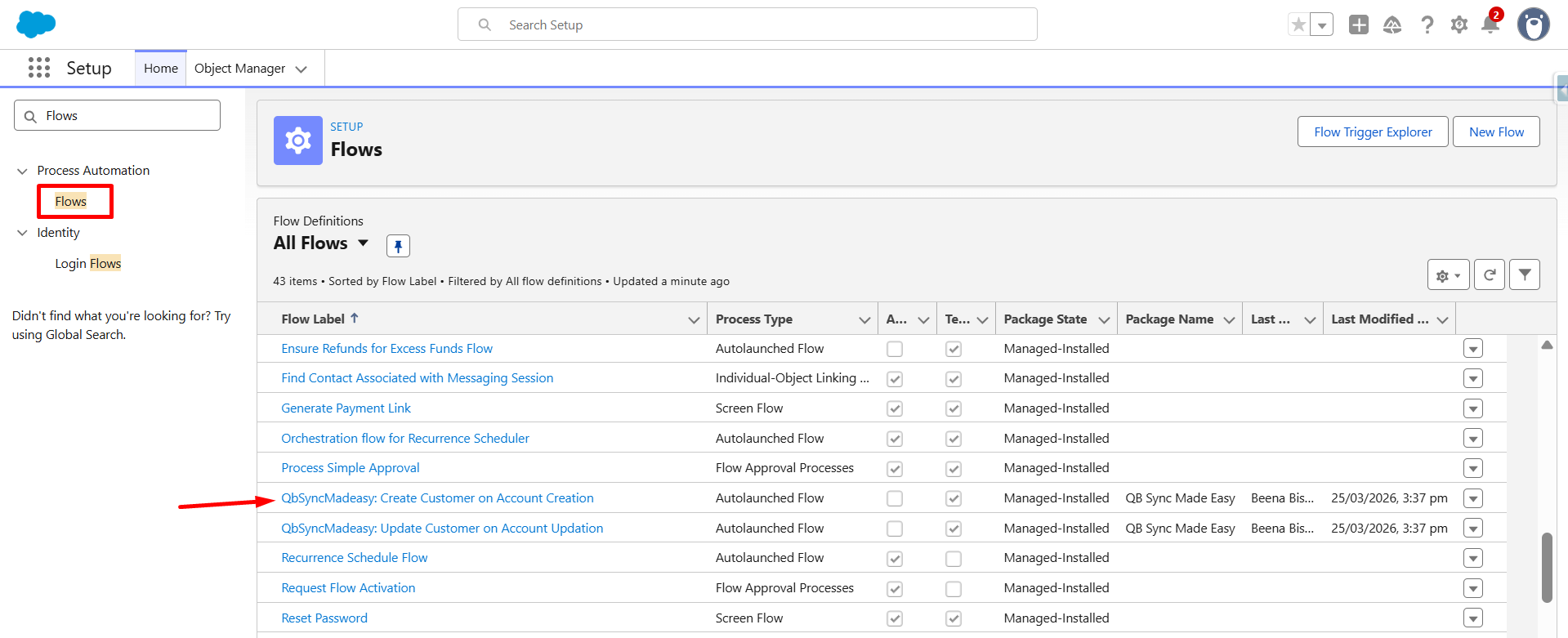Toggle Template checkbox for Request Flow Activation

[954, 589]
